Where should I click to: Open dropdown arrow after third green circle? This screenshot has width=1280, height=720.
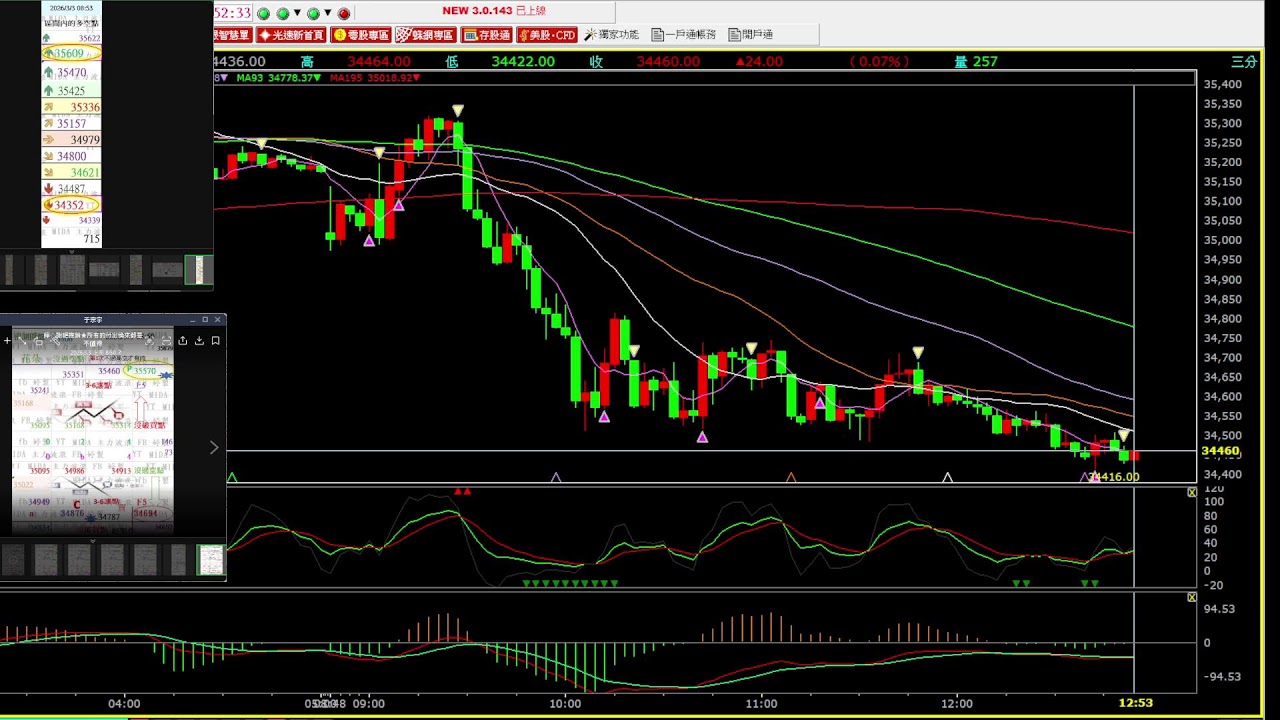coord(327,13)
